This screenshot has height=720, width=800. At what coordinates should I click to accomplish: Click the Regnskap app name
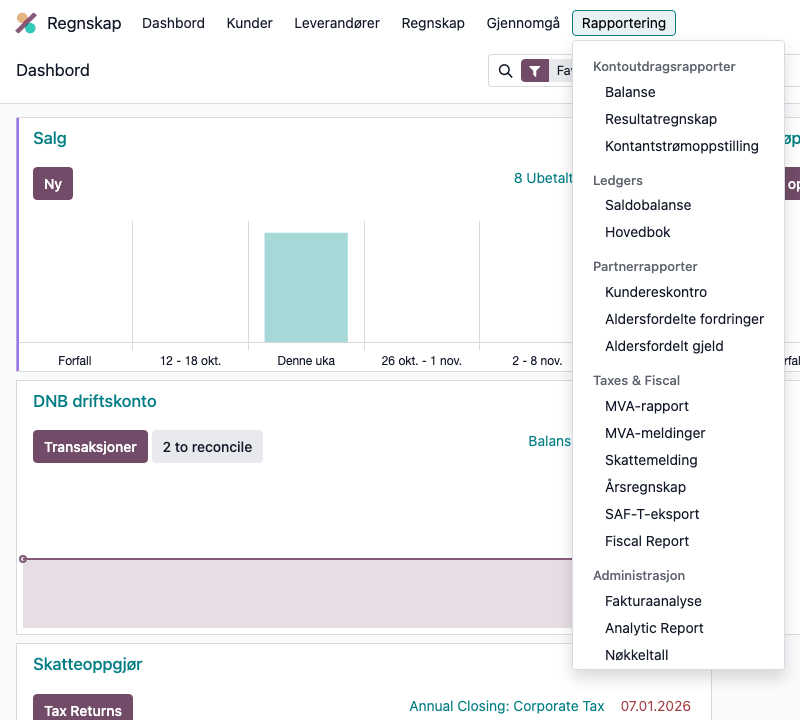click(x=84, y=23)
